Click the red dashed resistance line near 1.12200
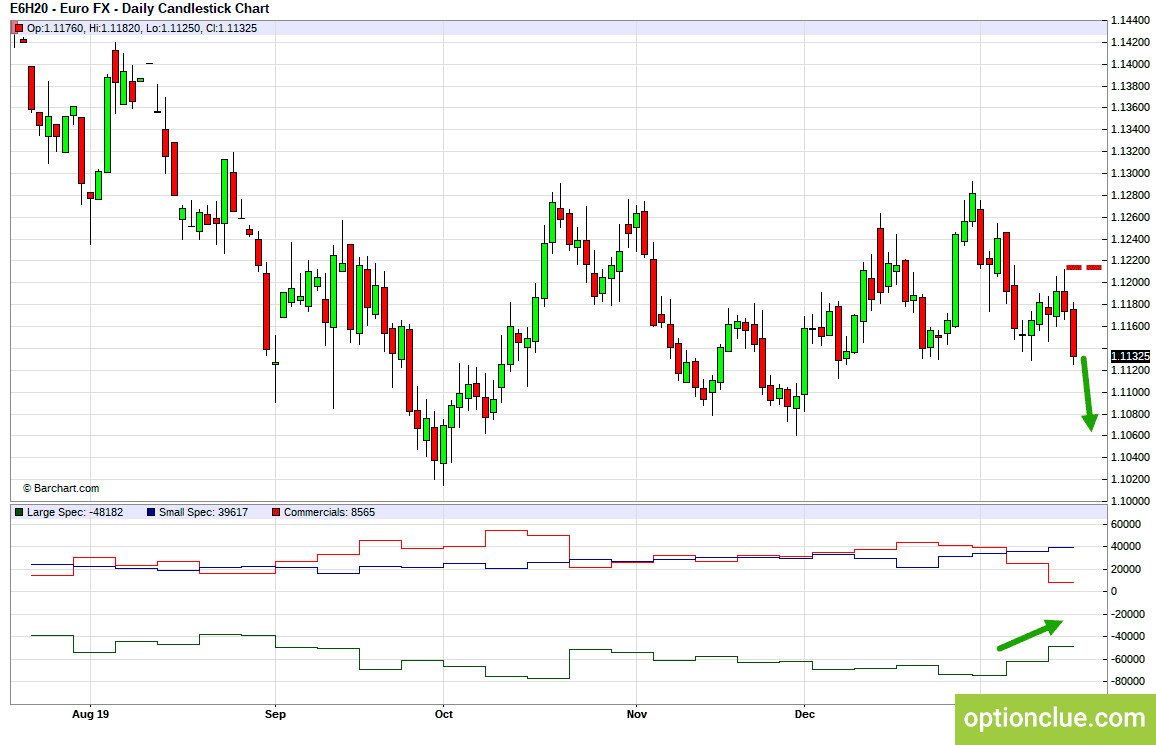 pyautogui.click(x=1084, y=267)
